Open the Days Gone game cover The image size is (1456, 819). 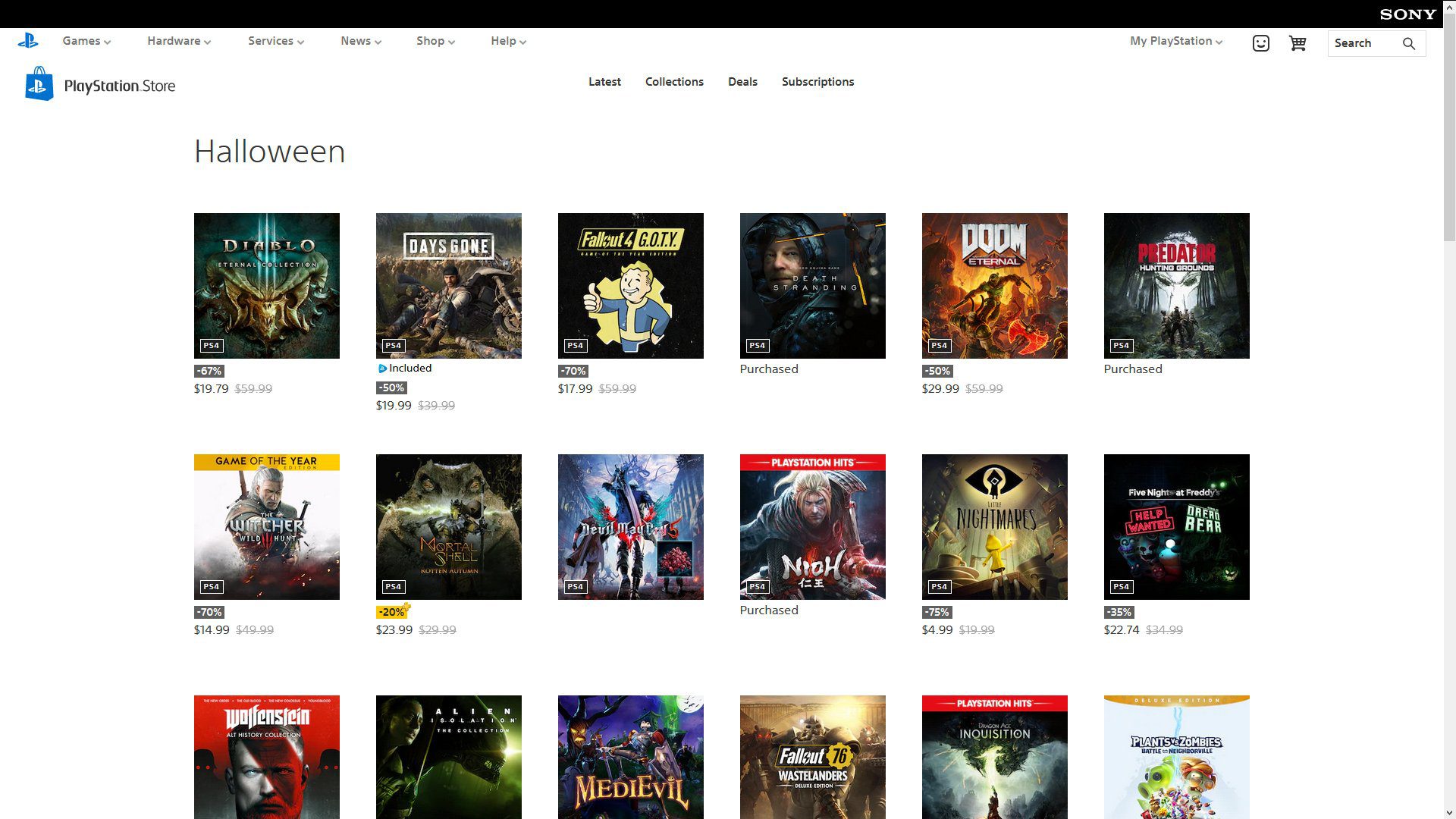[x=449, y=286]
